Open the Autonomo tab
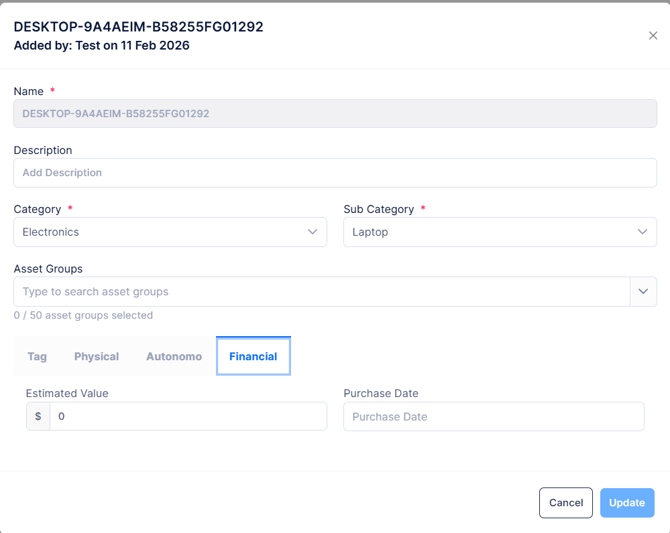This screenshot has width=670, height=533. click(x=174, y=356)
